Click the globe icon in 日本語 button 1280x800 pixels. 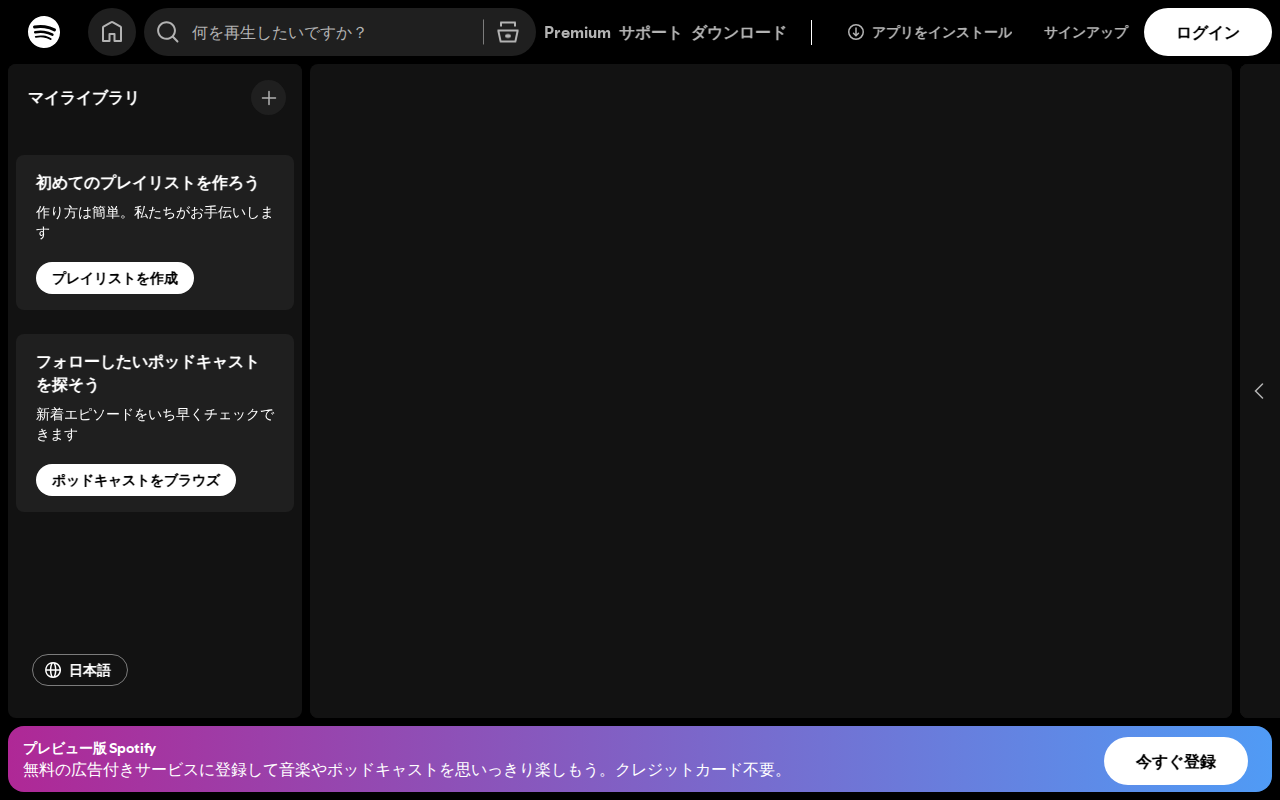[53, 670]
